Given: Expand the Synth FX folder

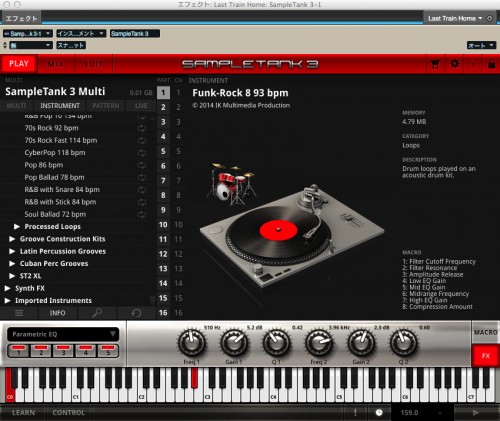Looking at the screenshot, I should [8, 288].
